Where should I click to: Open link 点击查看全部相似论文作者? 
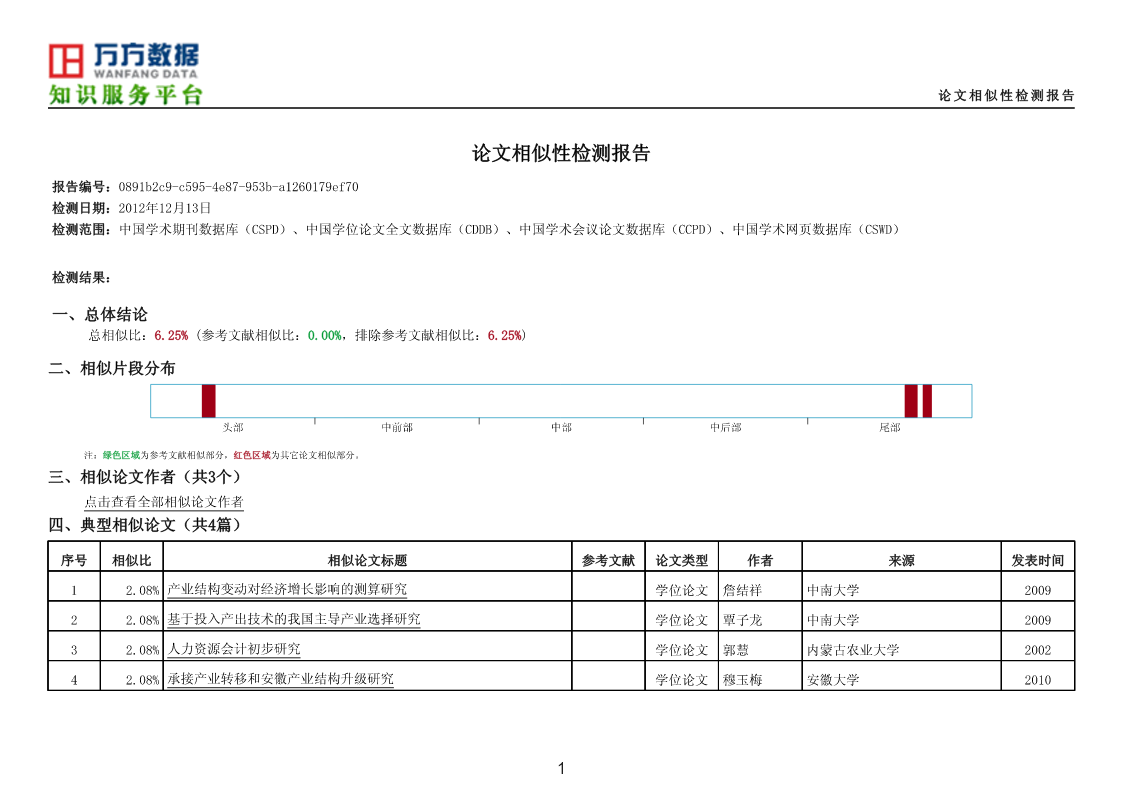[164, 502]
